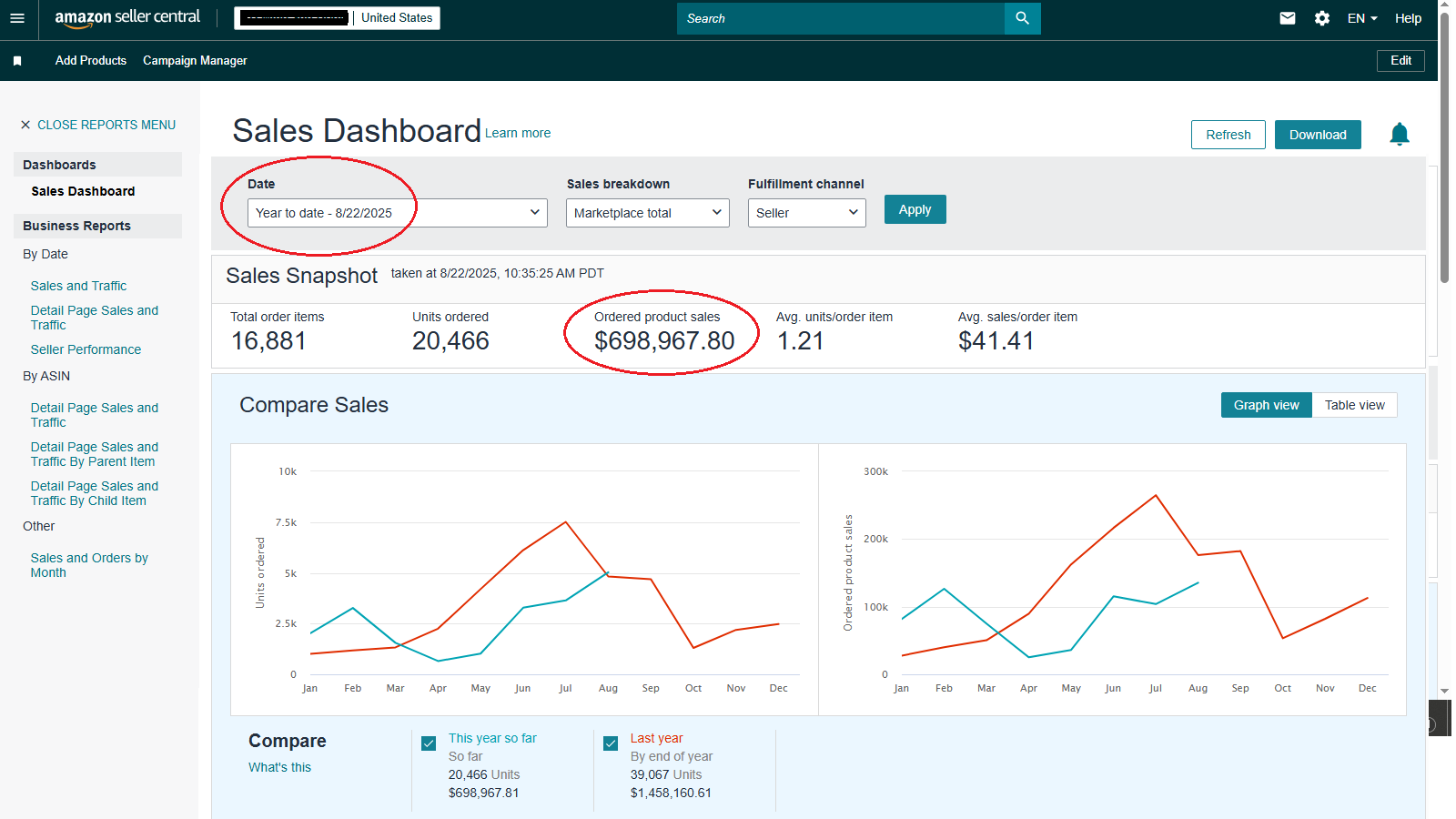Click the search magnifier button
The width and height of the screenshot is (1456, 819).
(x=1022, y=18)
